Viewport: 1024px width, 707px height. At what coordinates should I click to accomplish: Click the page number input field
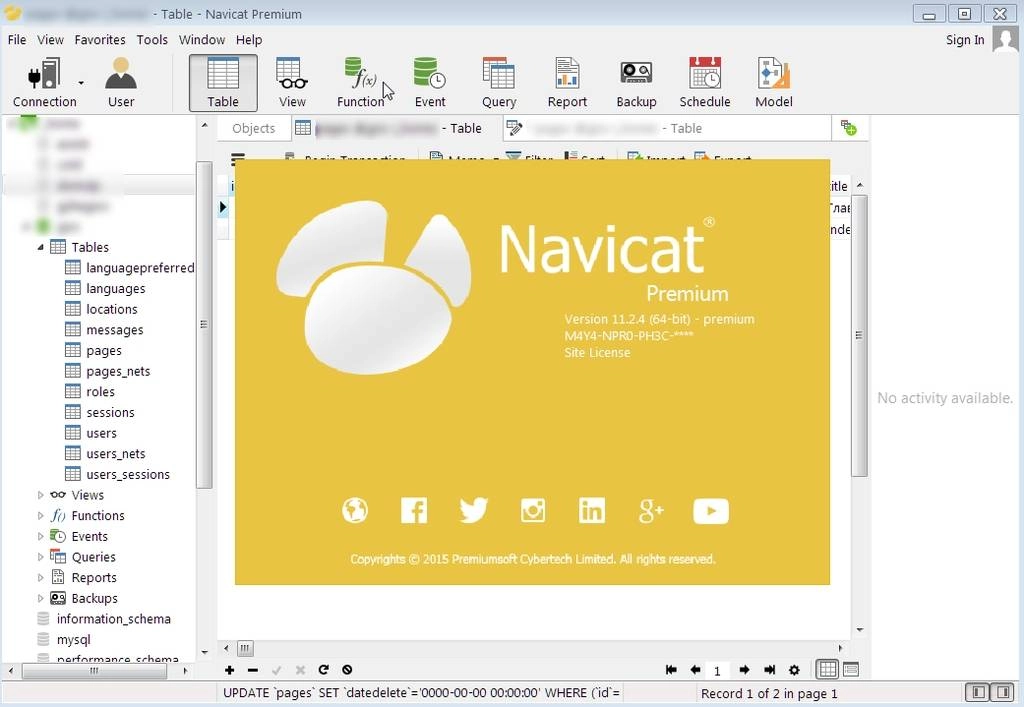719,670
